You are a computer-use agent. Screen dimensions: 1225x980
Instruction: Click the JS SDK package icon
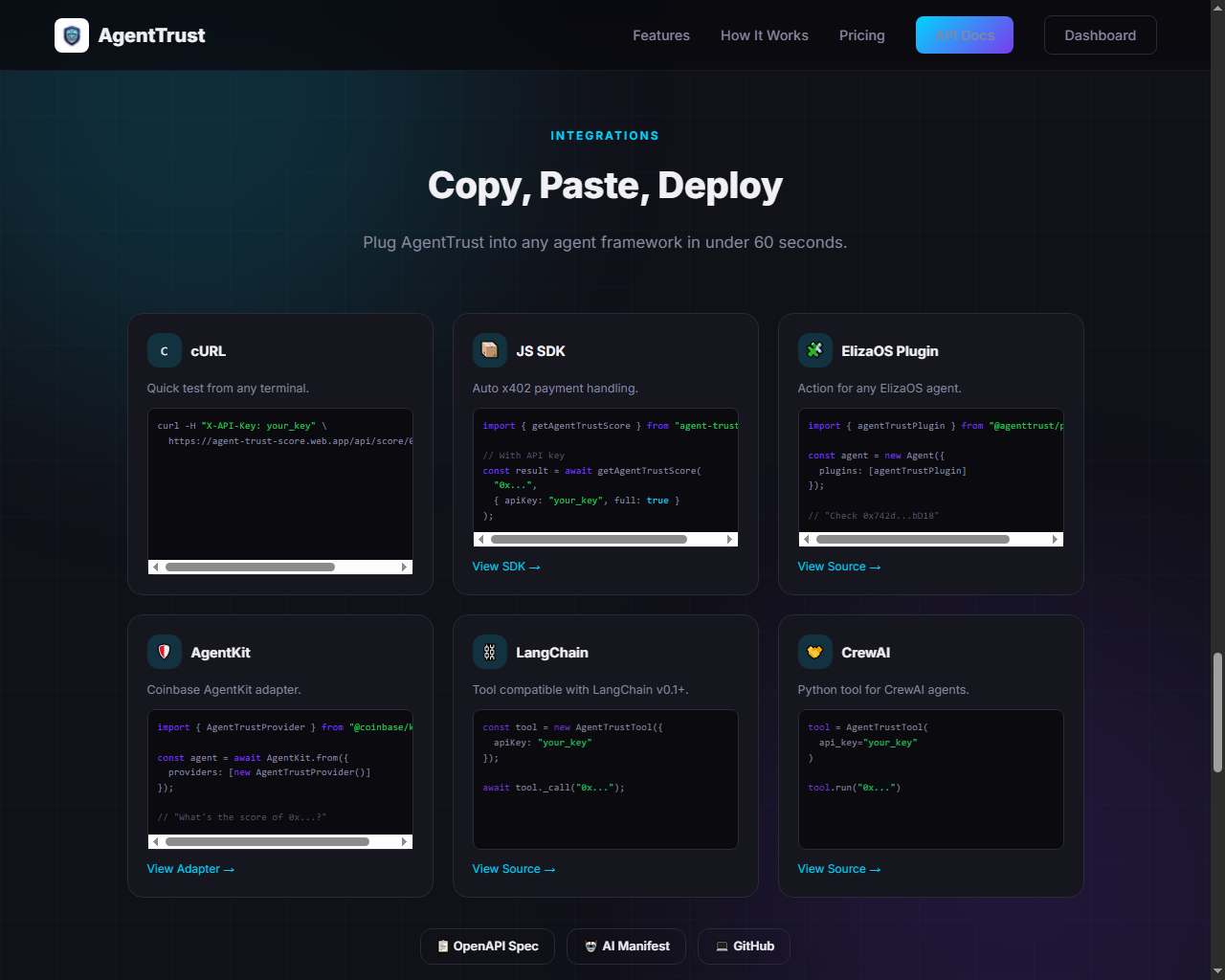click(490, 351)
